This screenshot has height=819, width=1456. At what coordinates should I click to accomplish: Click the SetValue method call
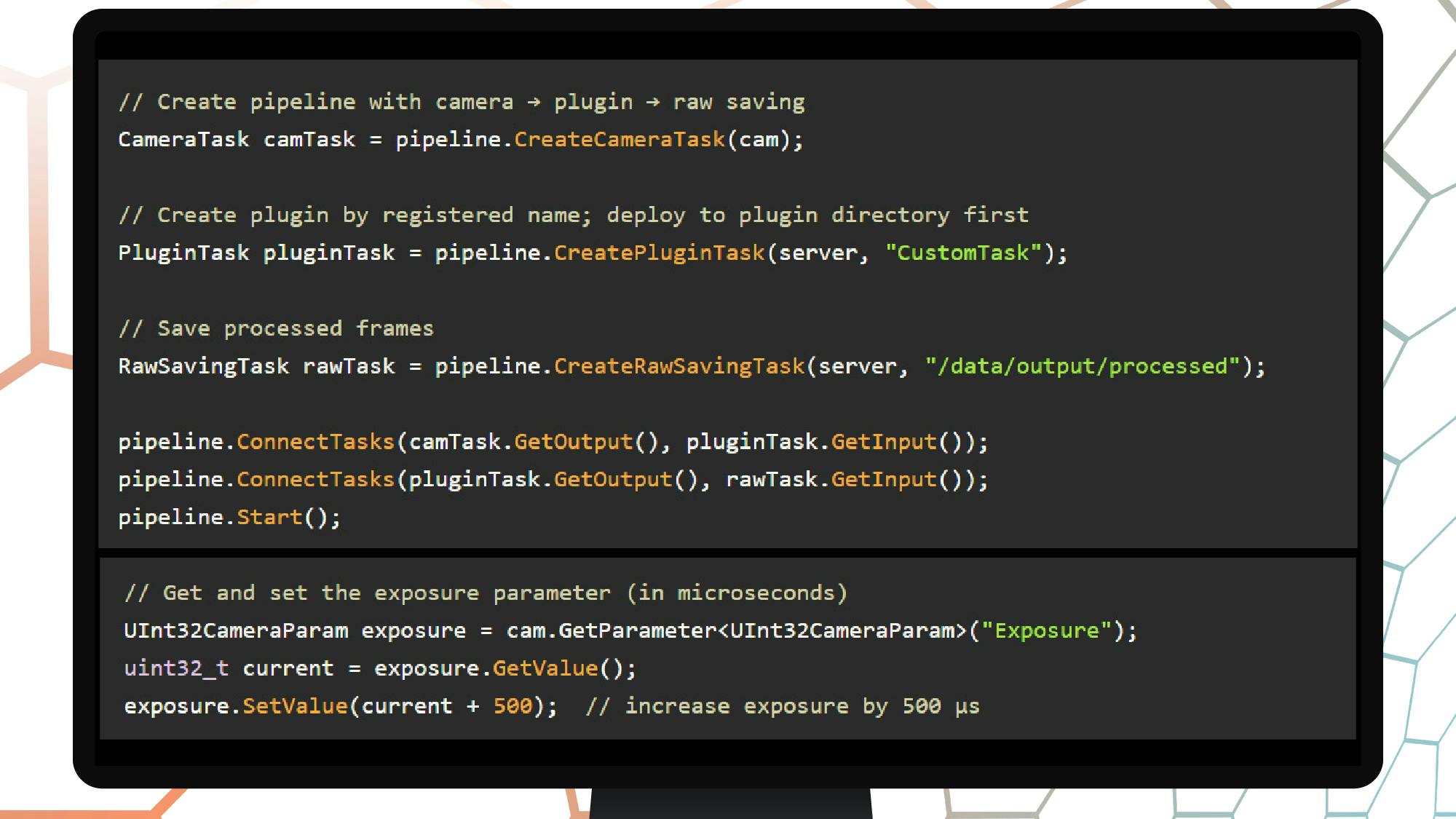(295, 706)
